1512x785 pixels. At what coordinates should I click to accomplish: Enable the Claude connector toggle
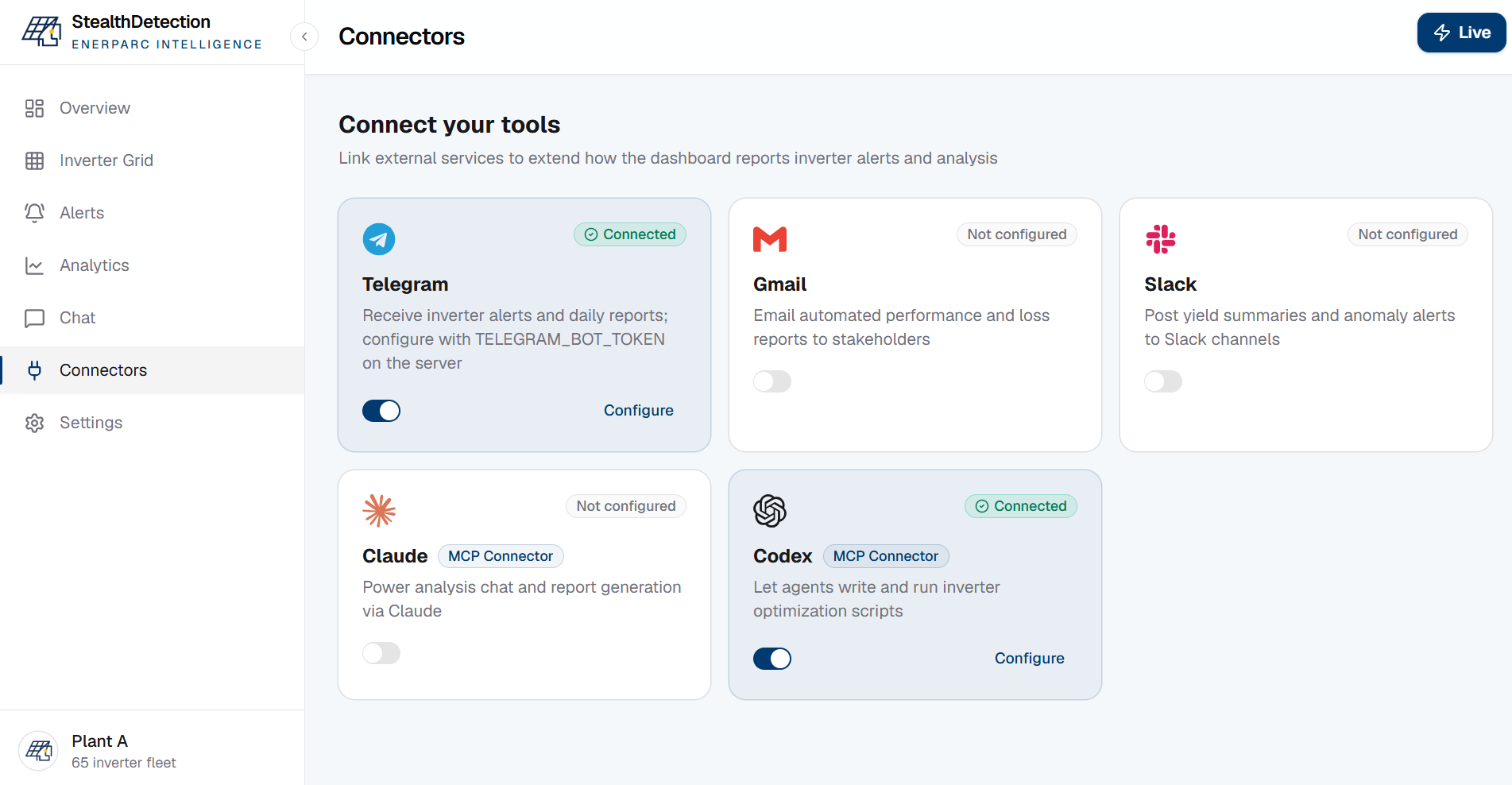coord(381,653)
